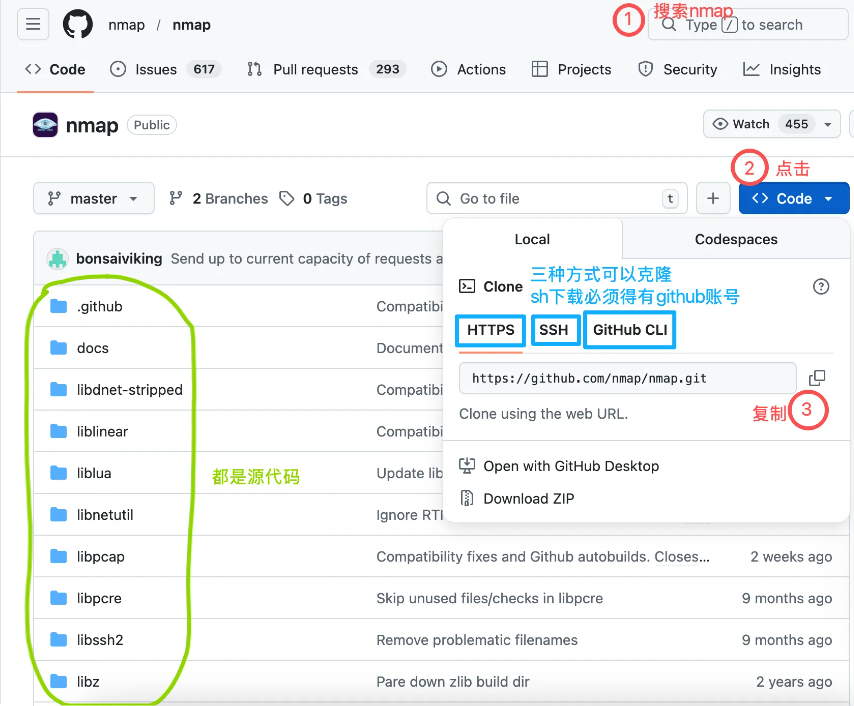854x706 pixels.
Task: Switch to the Codespaces tab
Action: (x=736, y=239)
